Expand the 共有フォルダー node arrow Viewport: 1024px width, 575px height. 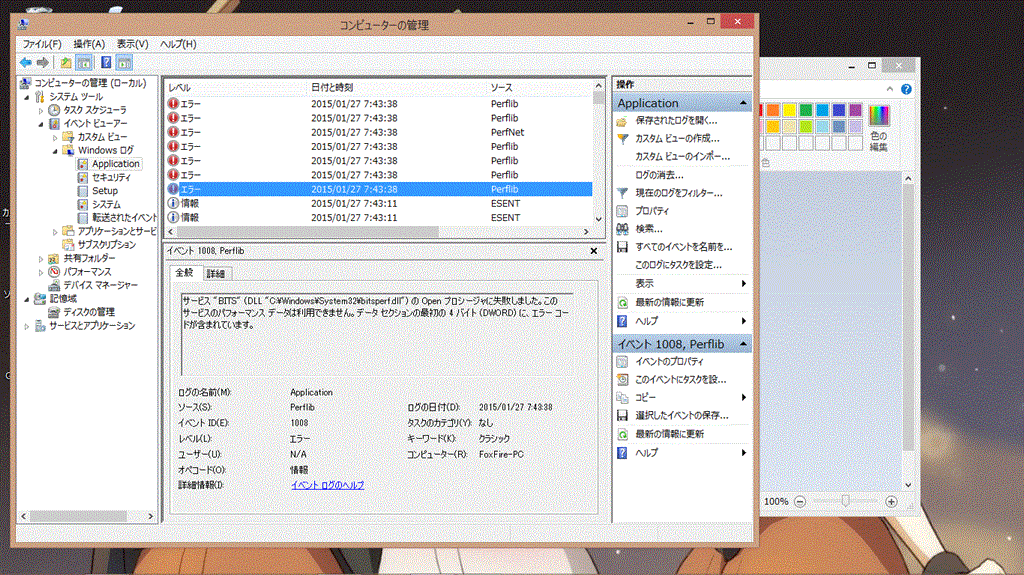(40, 259)
